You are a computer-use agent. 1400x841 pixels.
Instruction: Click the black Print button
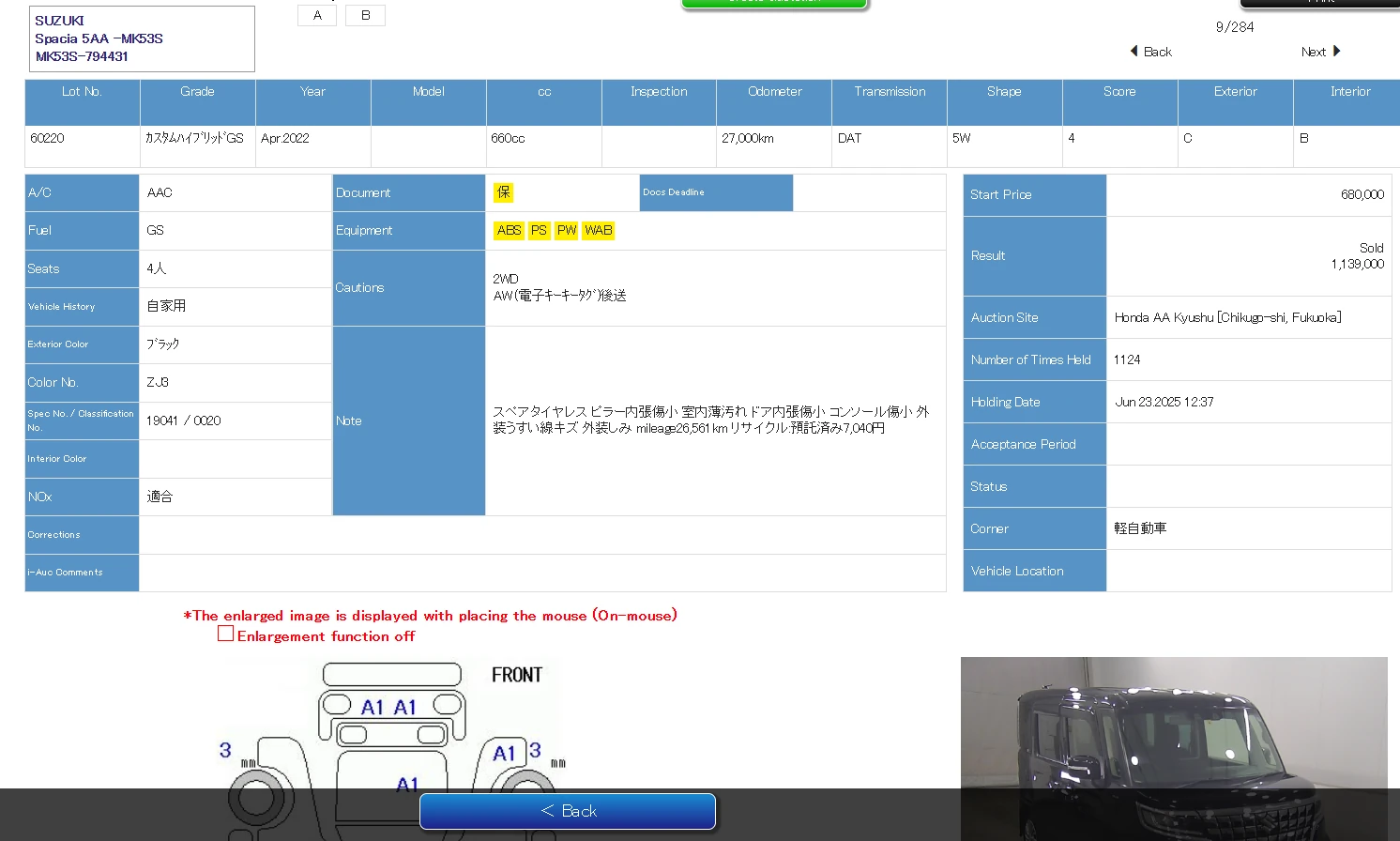(x=1319, y=3)
